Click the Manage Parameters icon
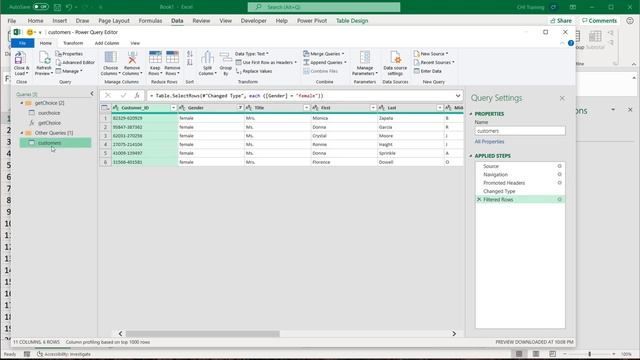The height and width of the screenshot is (360, 640). (x=365, y=58)
